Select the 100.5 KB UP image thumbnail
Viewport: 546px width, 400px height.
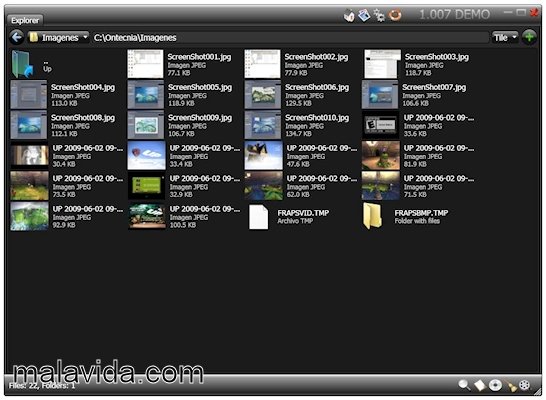(x=146, y=216)
